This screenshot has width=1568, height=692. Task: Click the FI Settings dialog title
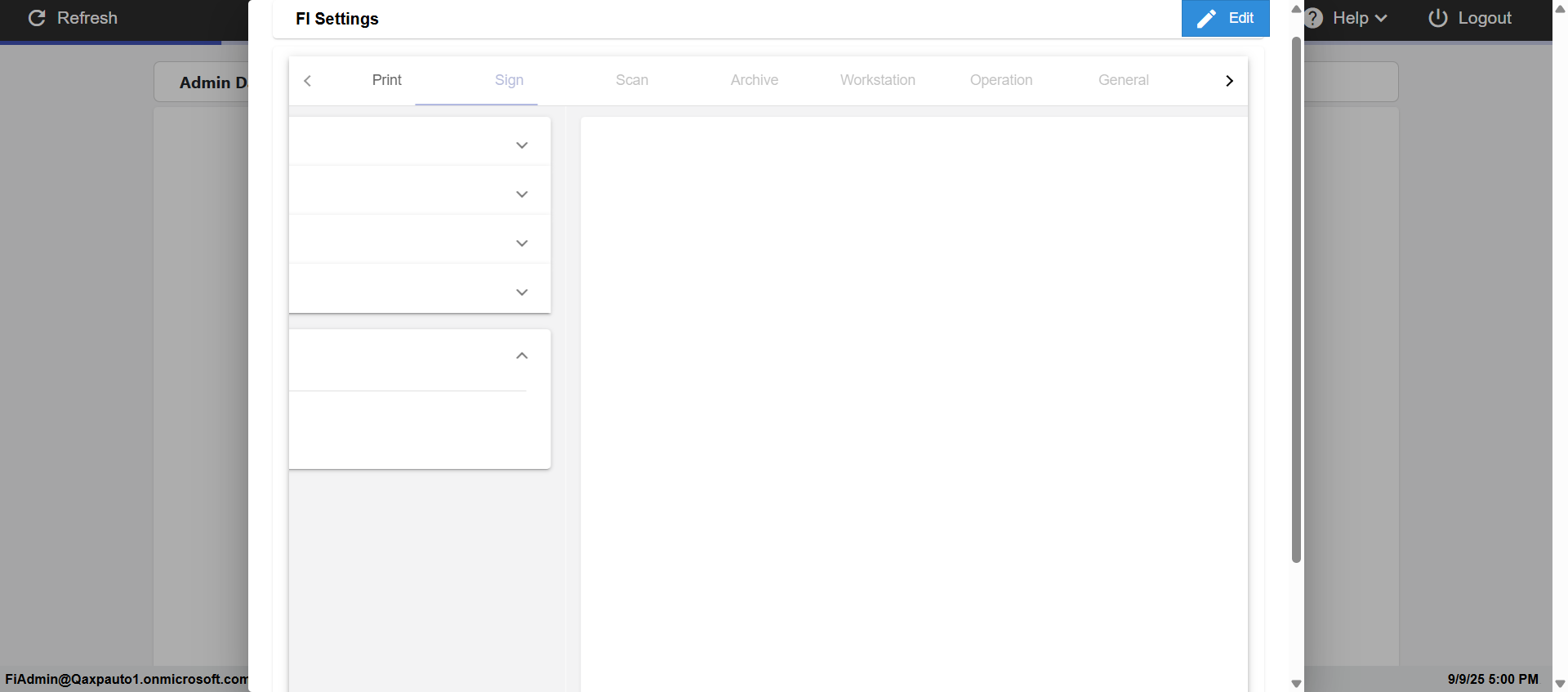(x=337, y=19)
